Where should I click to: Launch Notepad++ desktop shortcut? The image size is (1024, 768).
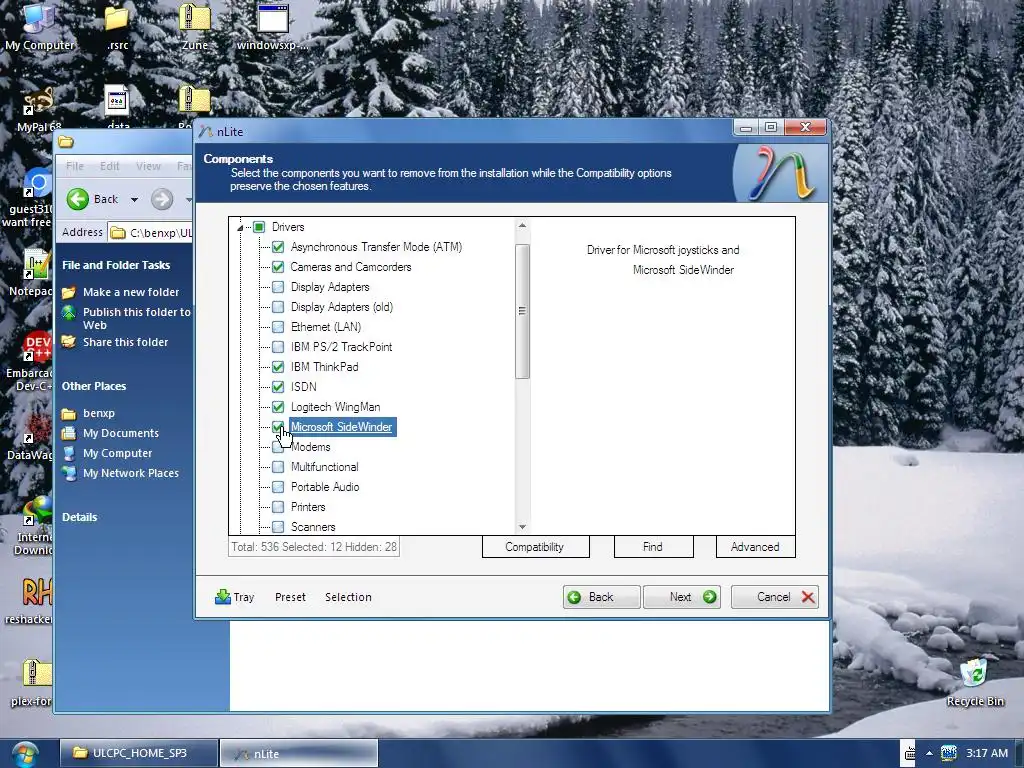[x=33, y=273]
